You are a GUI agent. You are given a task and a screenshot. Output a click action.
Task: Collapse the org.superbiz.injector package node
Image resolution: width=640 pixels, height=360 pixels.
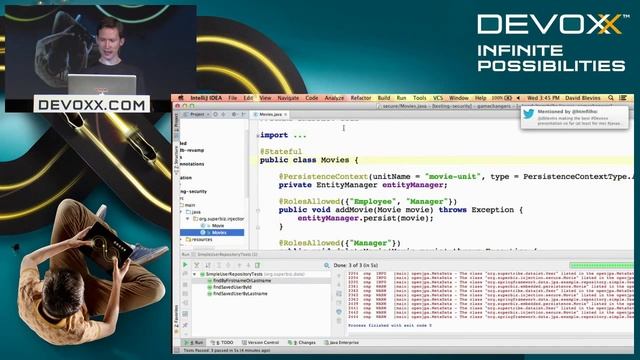(188, 219)
